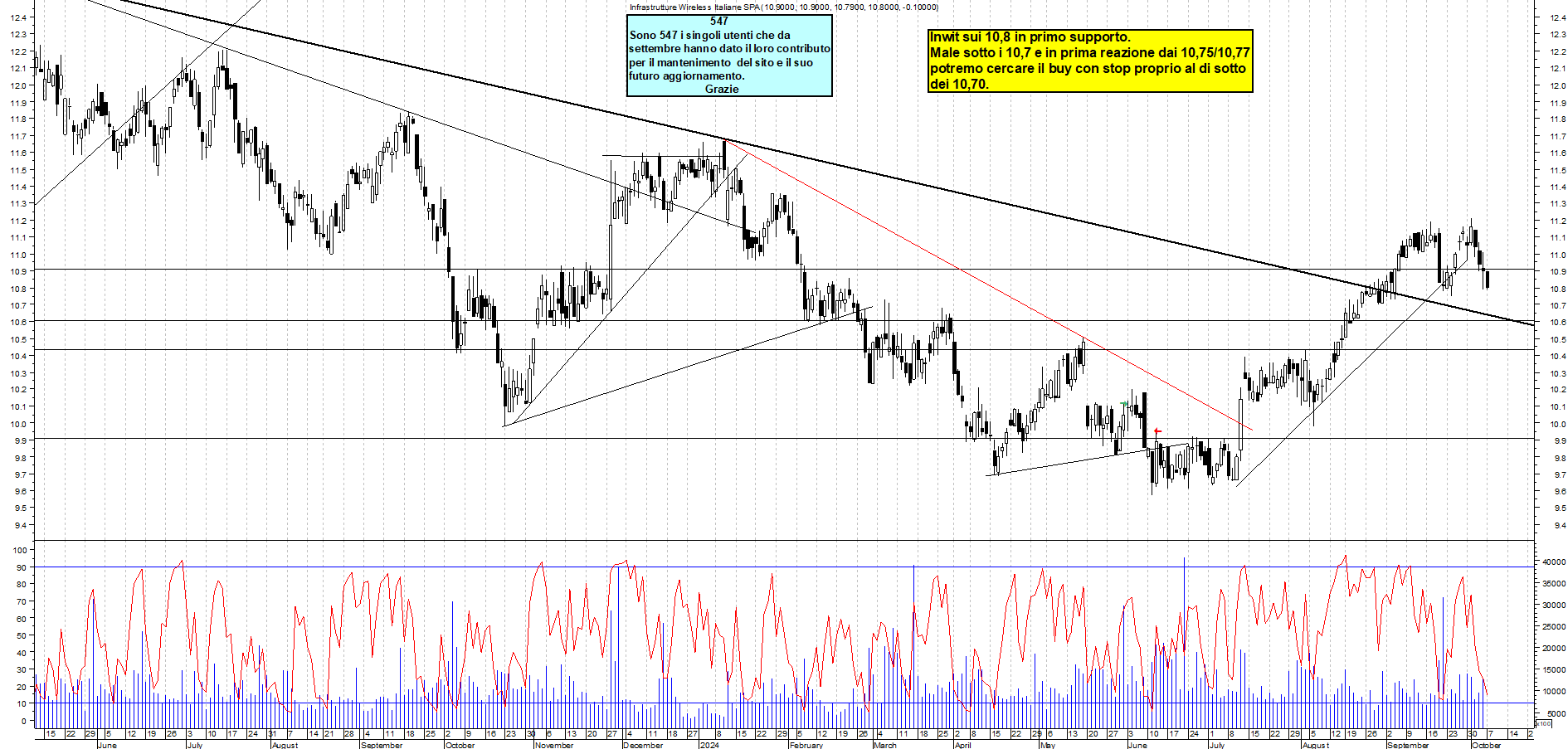Image resolution: width=1568 pixels, height=749 pixels.
Task: Click the 30000 volume scale label
Action: tap(1553, 605)
